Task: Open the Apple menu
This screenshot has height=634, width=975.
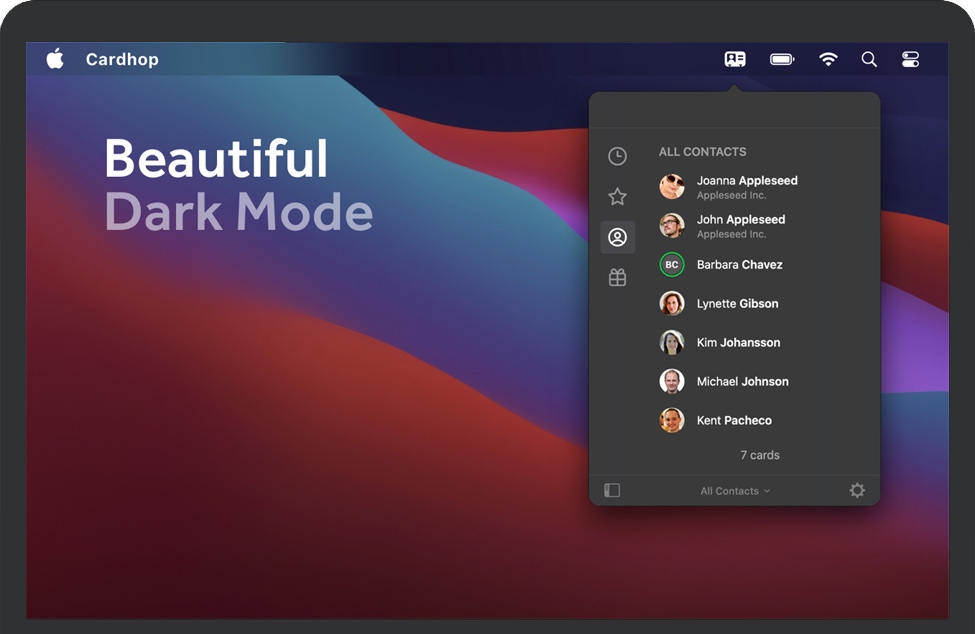Action: pos(55,59)
